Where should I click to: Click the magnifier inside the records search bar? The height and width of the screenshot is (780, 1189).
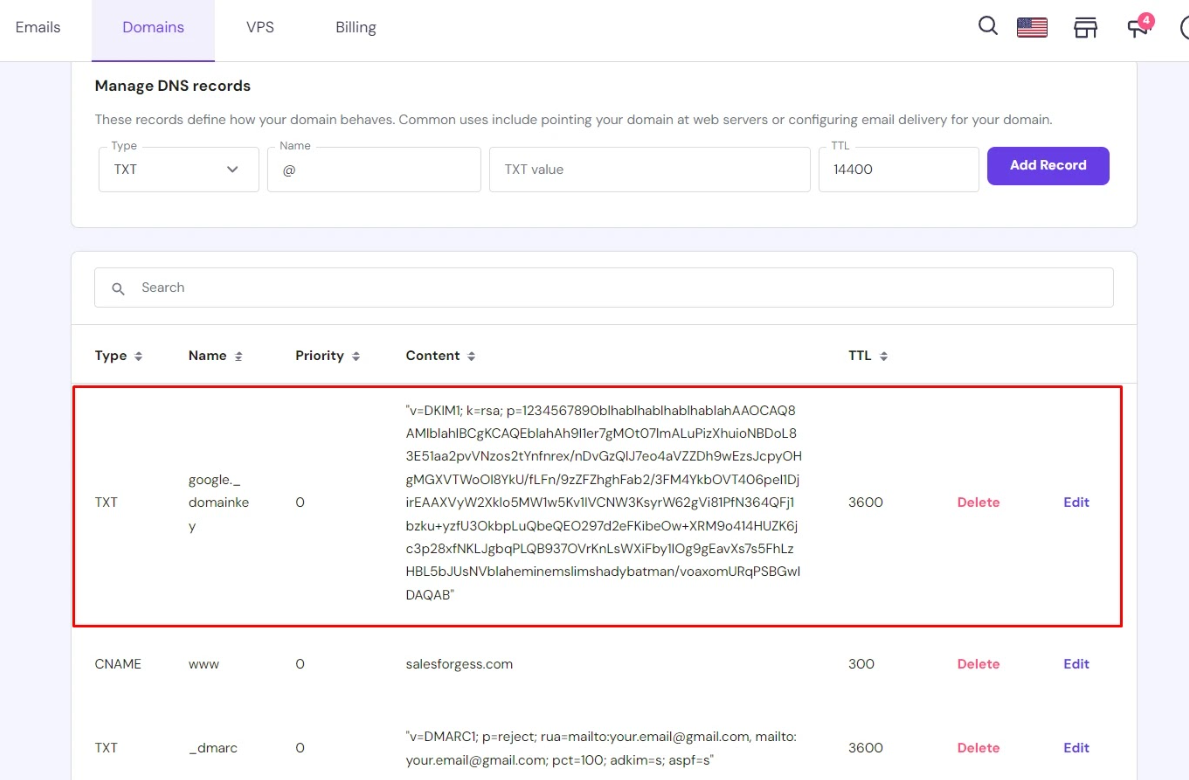(x=118, y=287)
